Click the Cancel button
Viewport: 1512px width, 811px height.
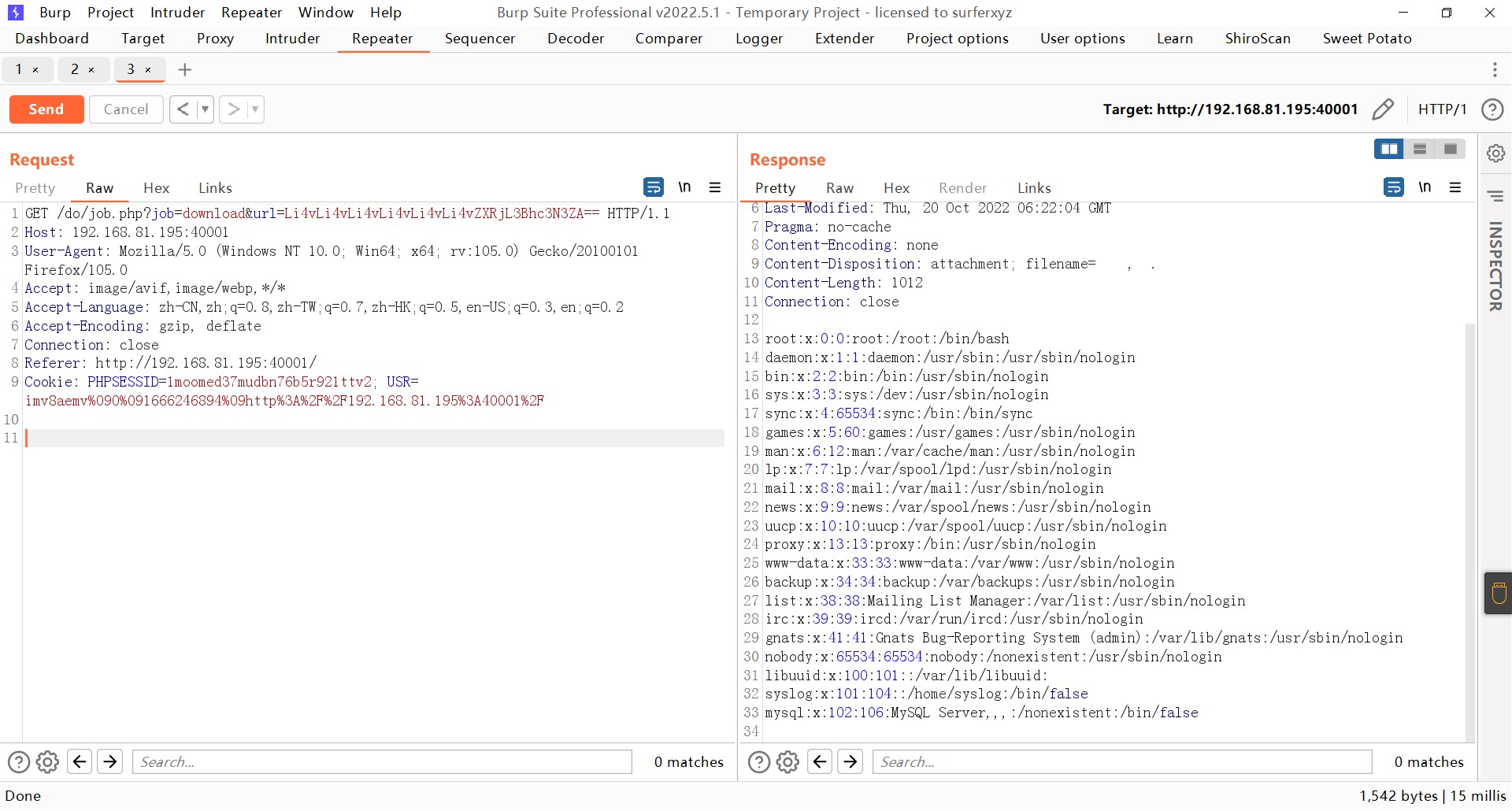click(126, 109)
